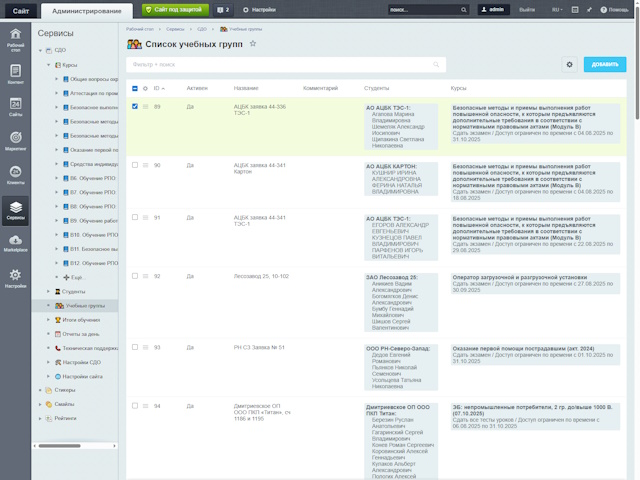Click the Выйти logout link
640x480 pixels.
click(x=527, y=10)
